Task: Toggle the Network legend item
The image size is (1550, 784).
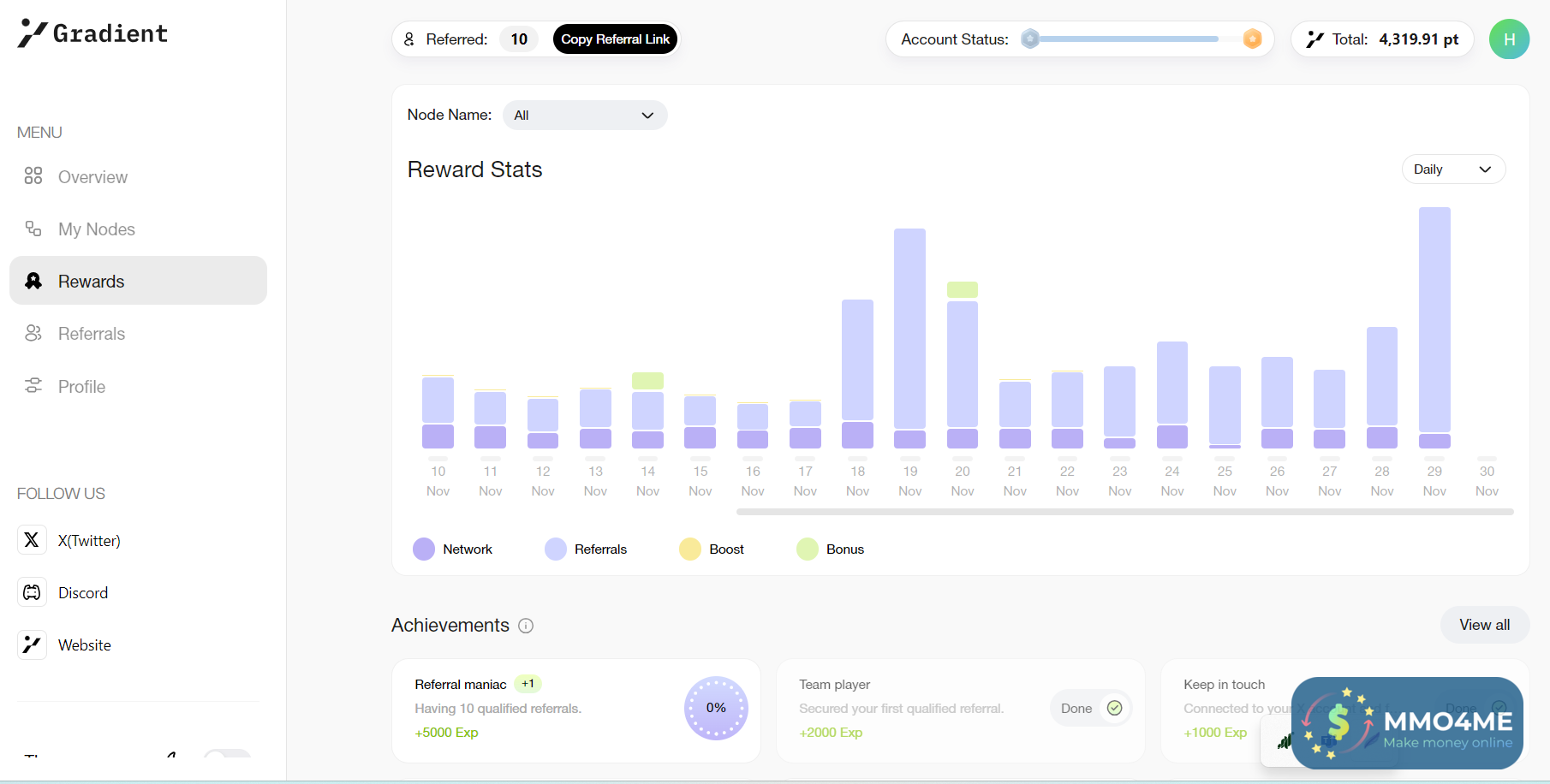Action: point(452,549)
